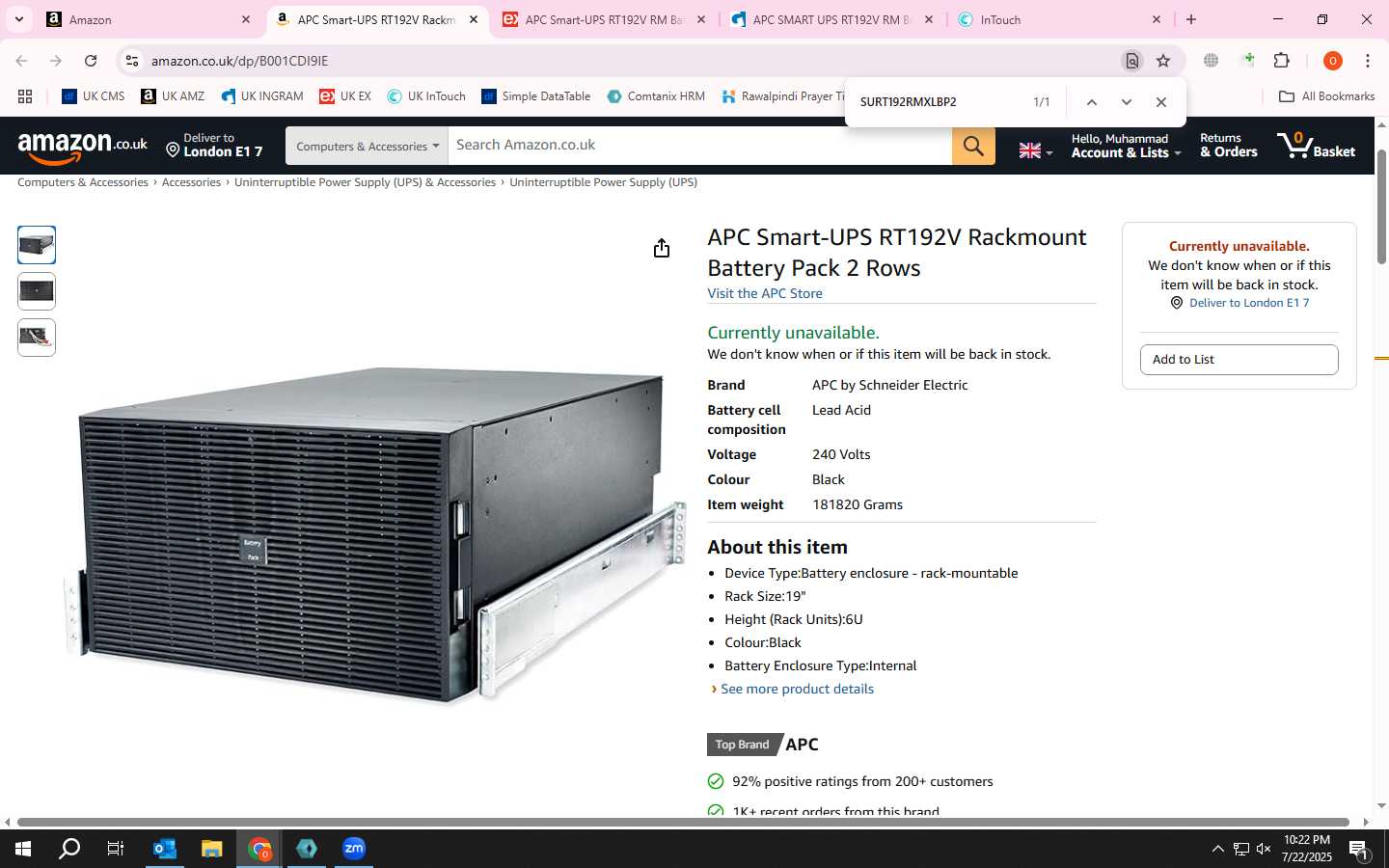Select the third product thumbnail
Screen dimensions: 1389x868
(x=37, y=338)
